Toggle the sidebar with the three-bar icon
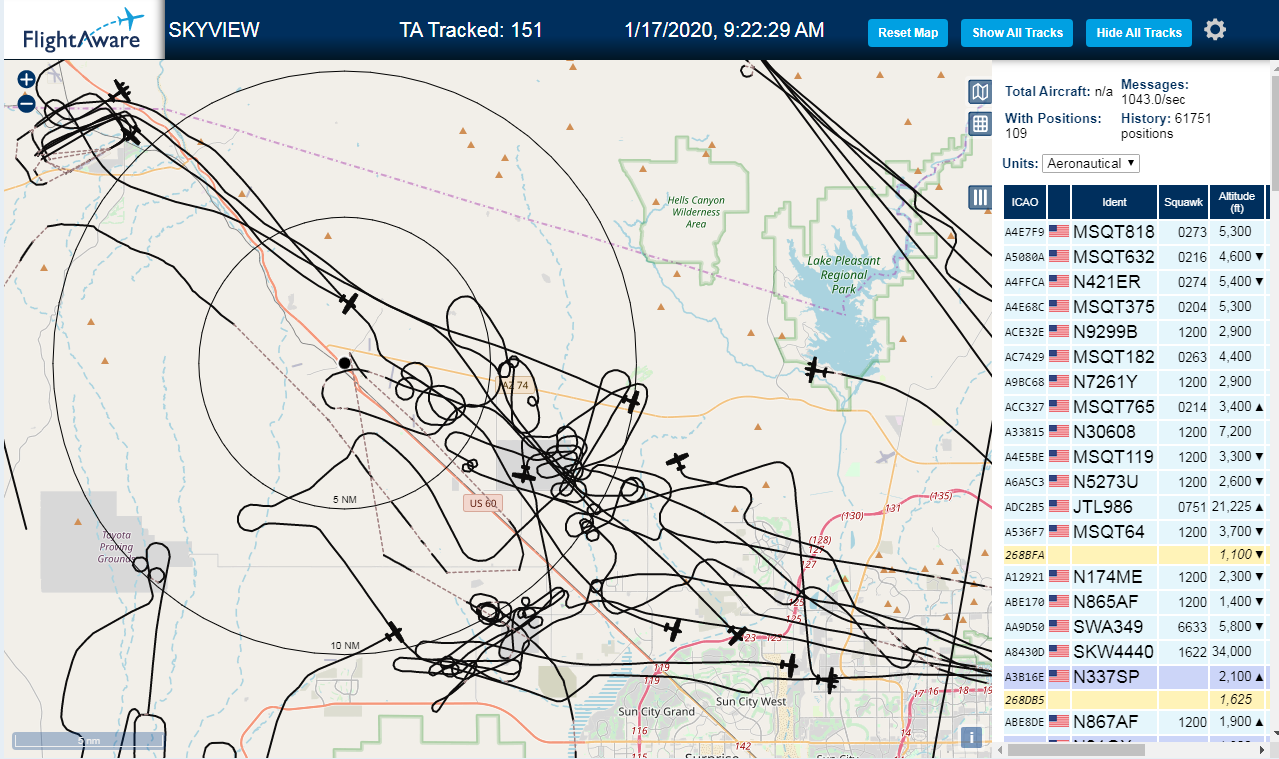The width and height of the screenshot is (1279, 759). [980, 197]
